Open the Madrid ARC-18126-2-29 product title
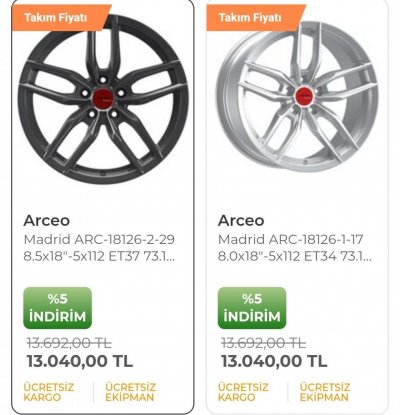Screen dimensions: 400x415 (x=99, y=248)
